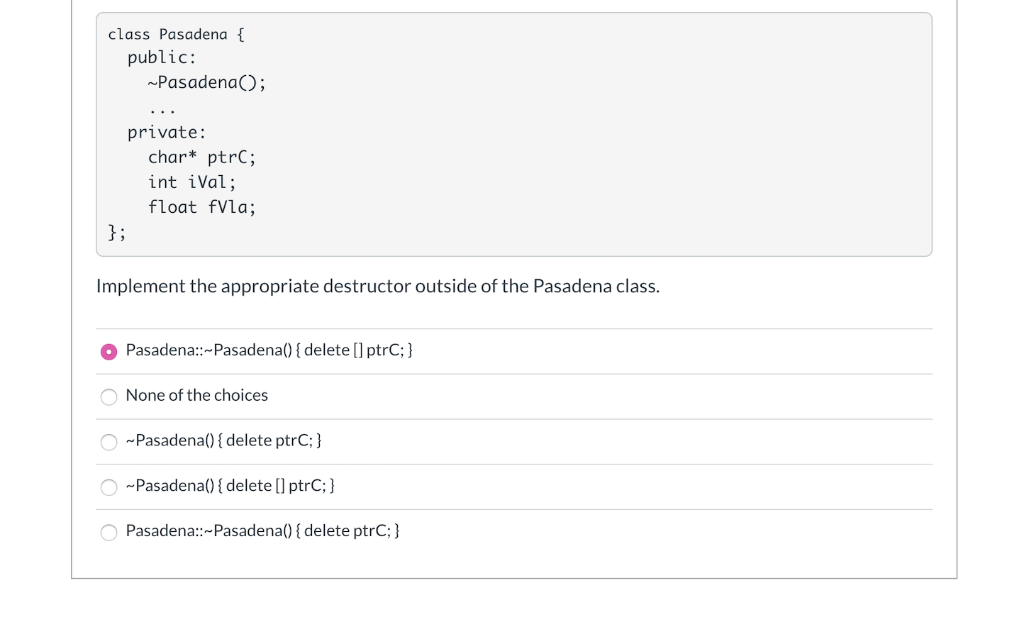Viewport: 1024px width, 617px height.
Task: Select radio circle for 'Pasadena::~Pasadena() { delete ptrC; }'
Action: point(109,532)
